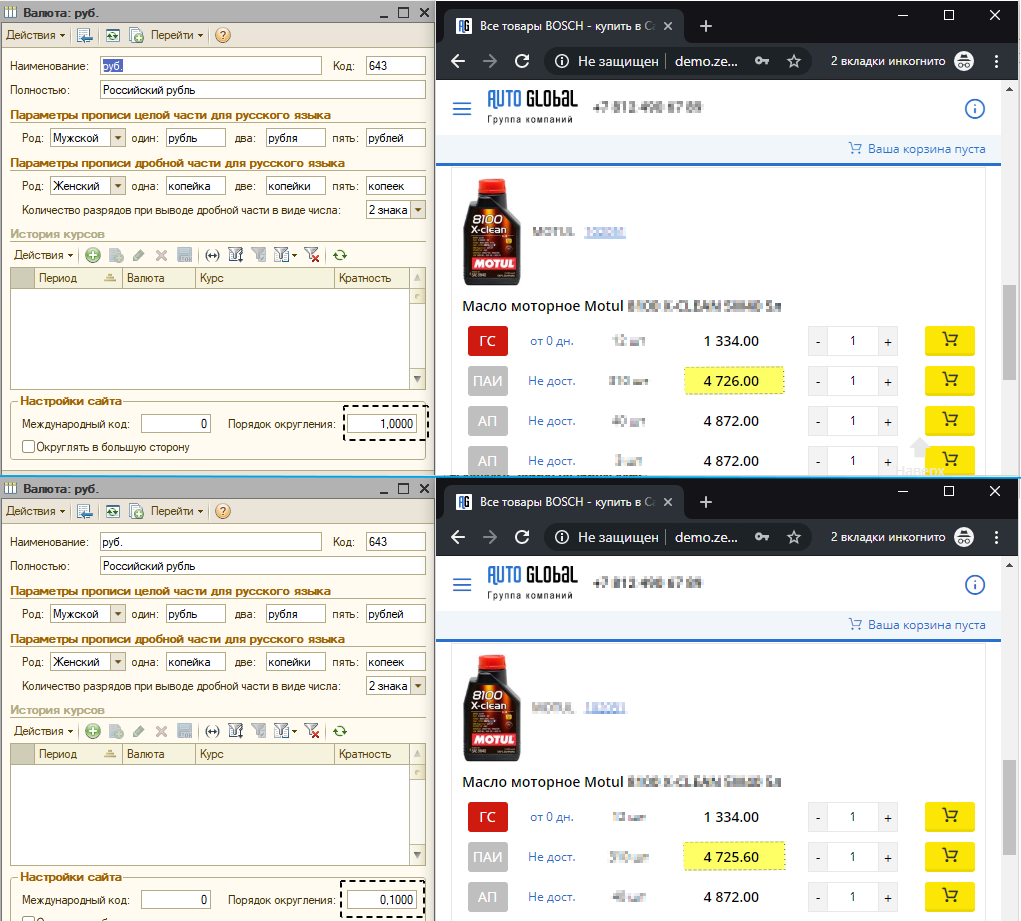This screenshot has height=921, width=1021.
Task: Click the Порядок округления field showing 1,0000
Action: click(x=382, y=424)
